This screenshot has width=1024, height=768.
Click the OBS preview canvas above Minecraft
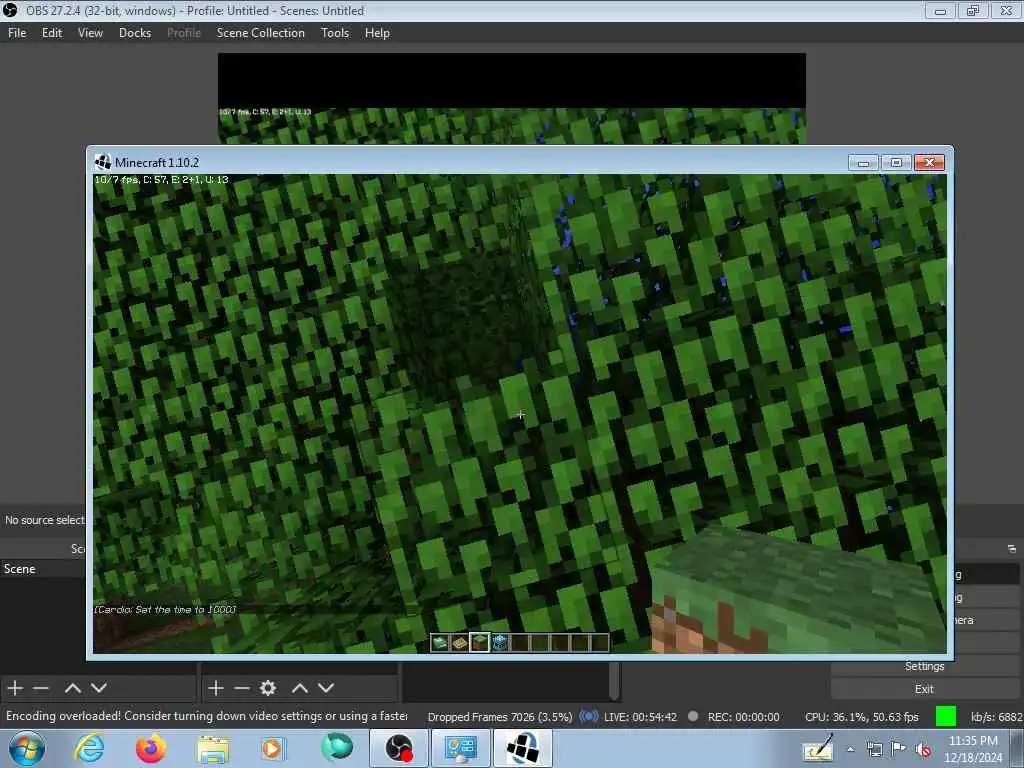[511, 98]
